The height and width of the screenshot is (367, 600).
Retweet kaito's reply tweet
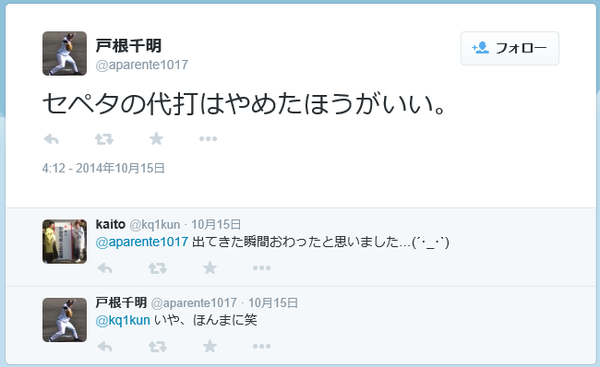pos(158,268)
